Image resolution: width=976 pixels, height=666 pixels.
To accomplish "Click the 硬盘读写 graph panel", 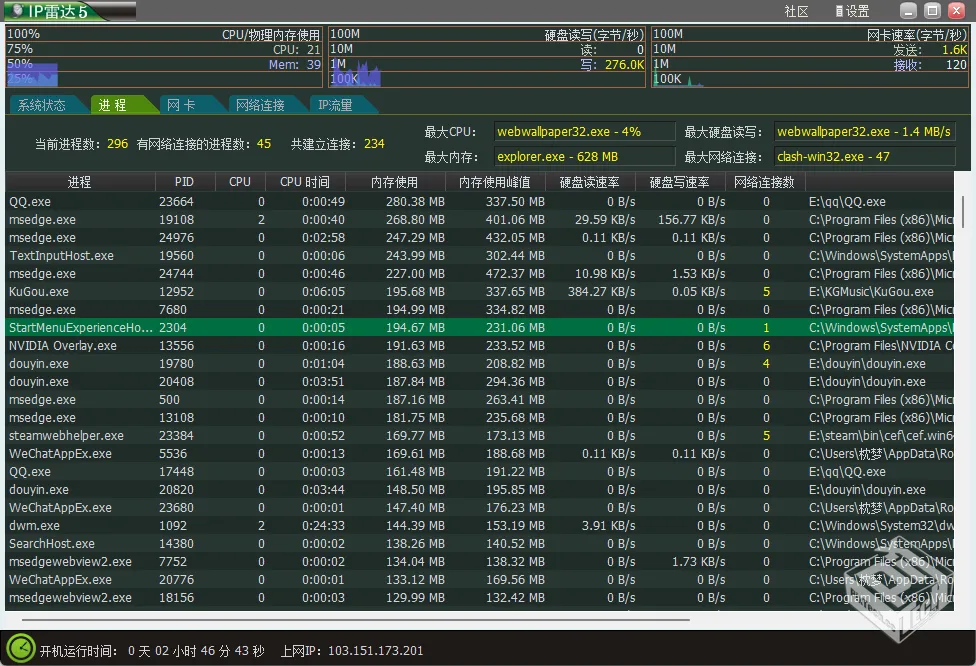I will [487, 57].
